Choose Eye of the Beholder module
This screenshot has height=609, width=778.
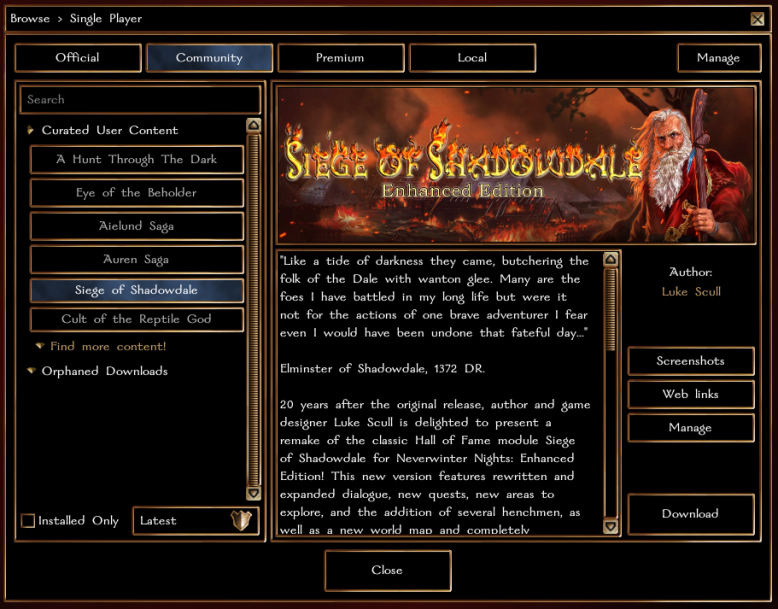[136, 193]
